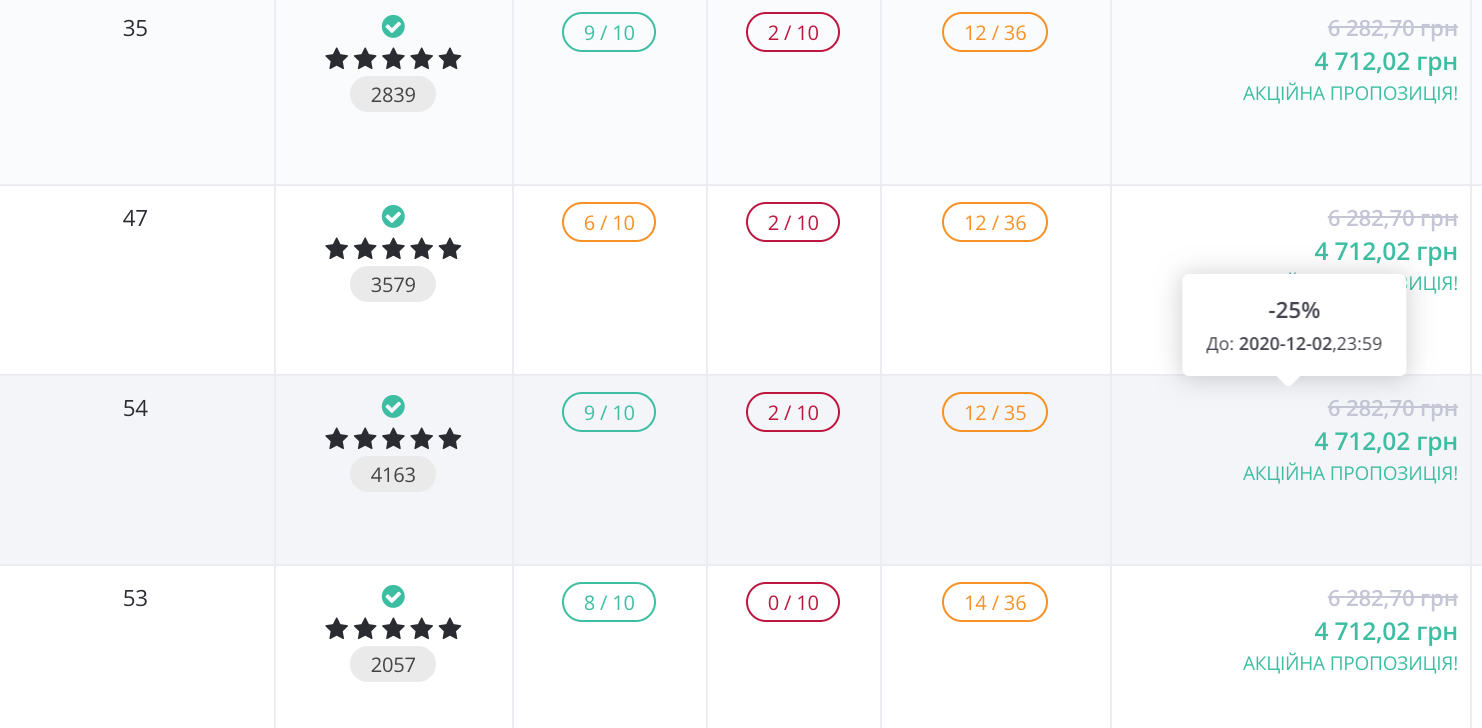1482x728 pixels.
Task: Select the orange 6 / 10 badge
Action: click(609, 222)
